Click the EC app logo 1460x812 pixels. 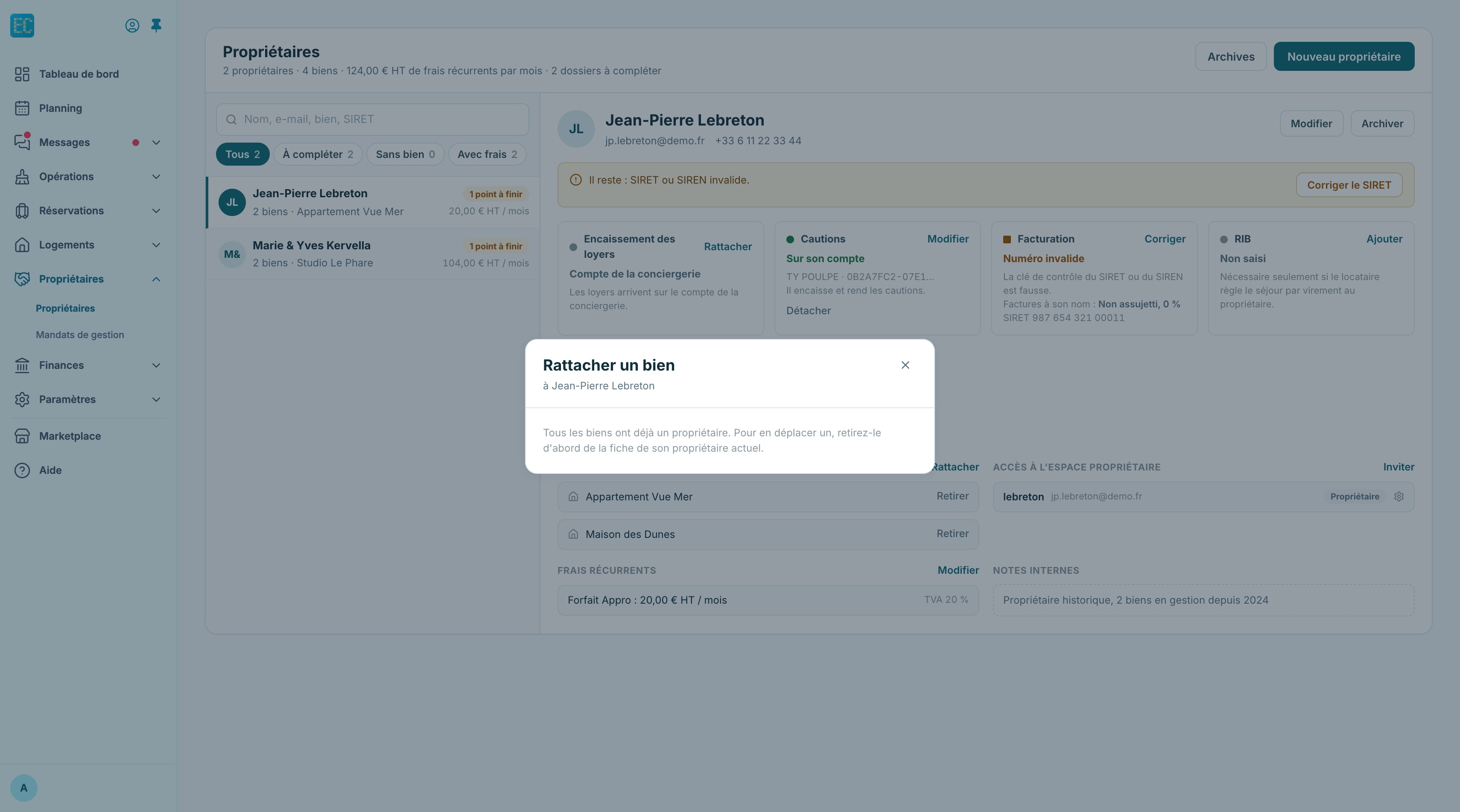(22, 26)
